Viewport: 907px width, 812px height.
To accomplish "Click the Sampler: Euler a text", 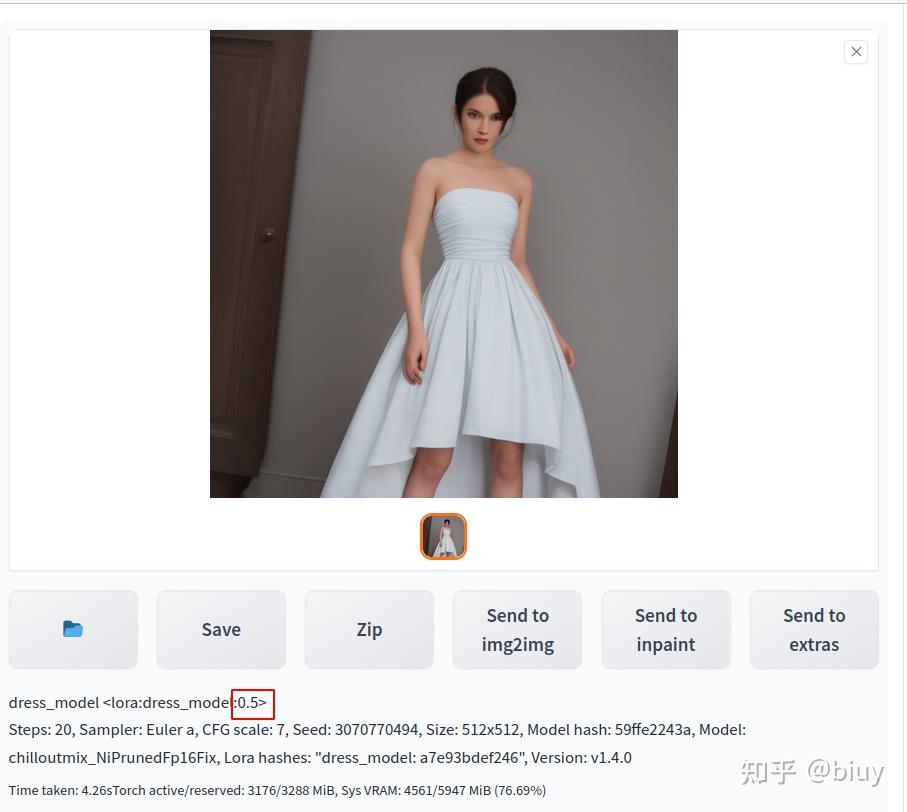I will pyautogui.click(x=137, y=730).
